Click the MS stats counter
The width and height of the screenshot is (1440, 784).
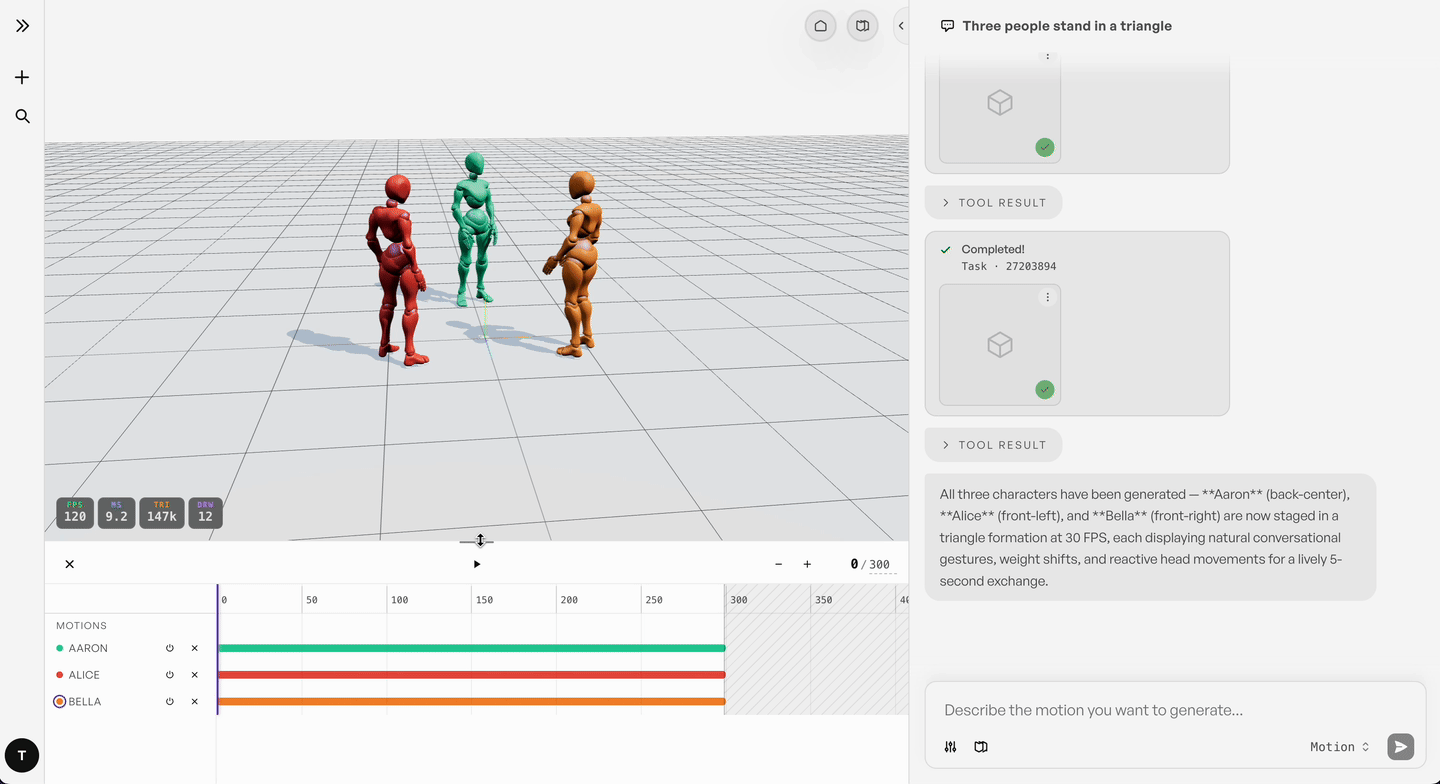coord(116,512)
